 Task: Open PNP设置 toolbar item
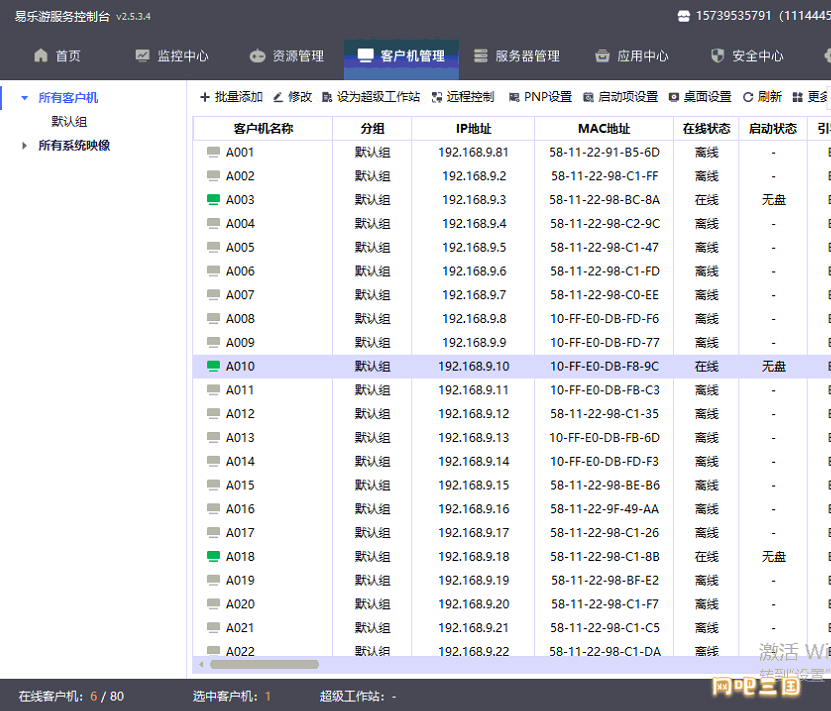tap(541, 97)
